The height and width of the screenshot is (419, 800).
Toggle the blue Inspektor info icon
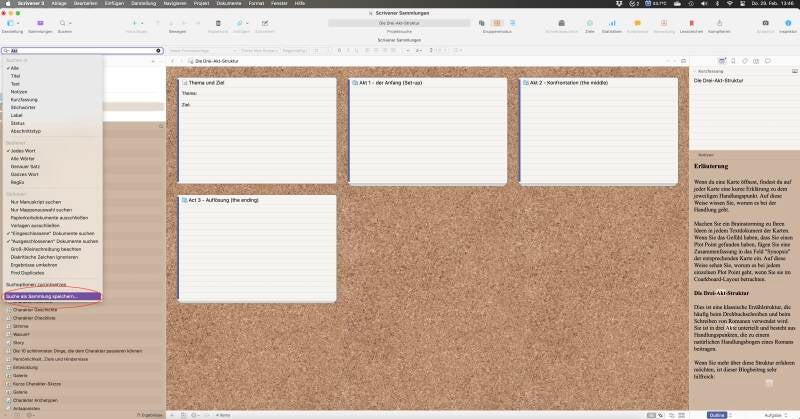788,23
